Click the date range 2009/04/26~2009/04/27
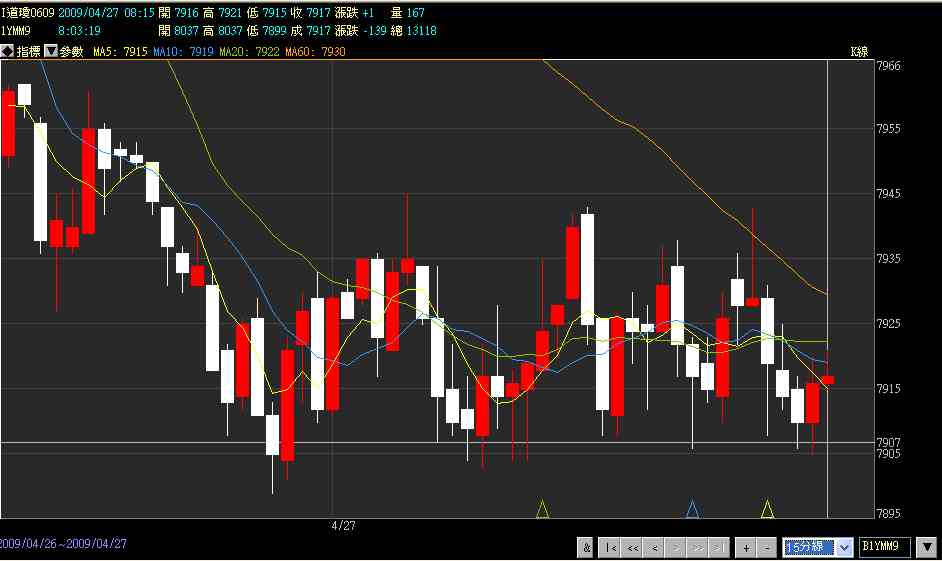The height and width of the screenshot is (561, 942). (63, 544)
